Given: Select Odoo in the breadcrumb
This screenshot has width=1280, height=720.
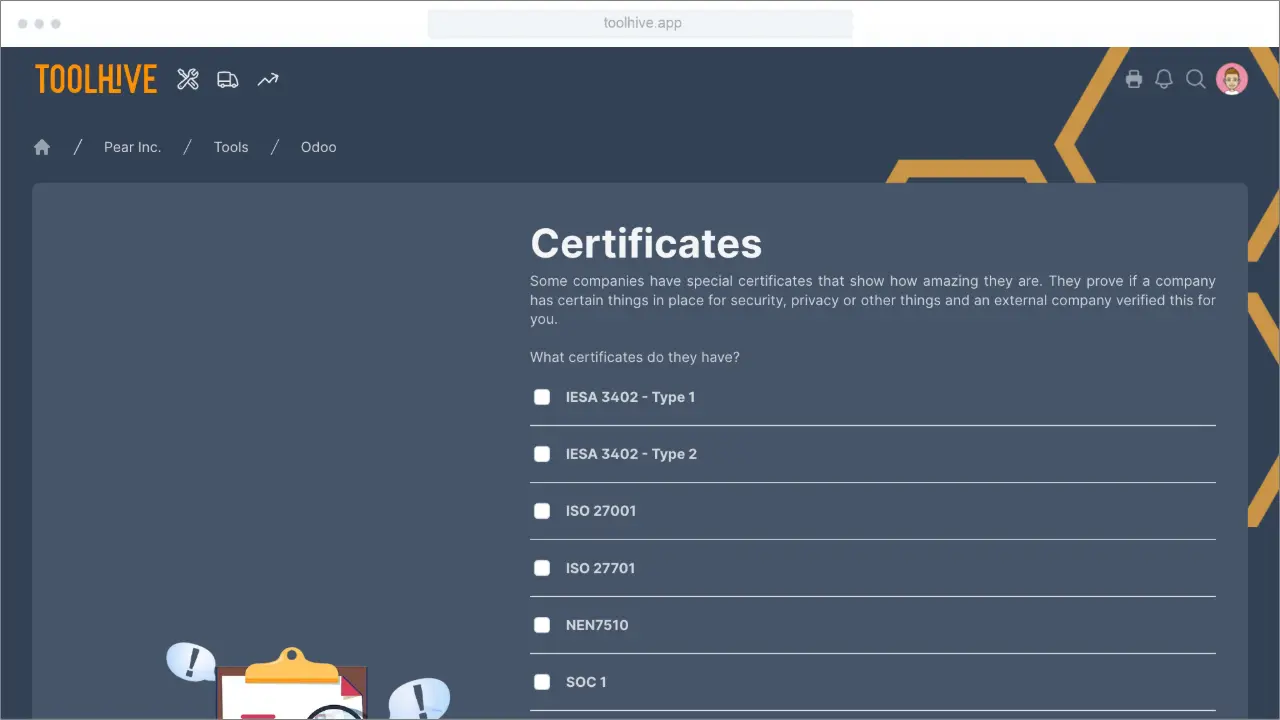Looking at the screenshot, I should point(318,147).
